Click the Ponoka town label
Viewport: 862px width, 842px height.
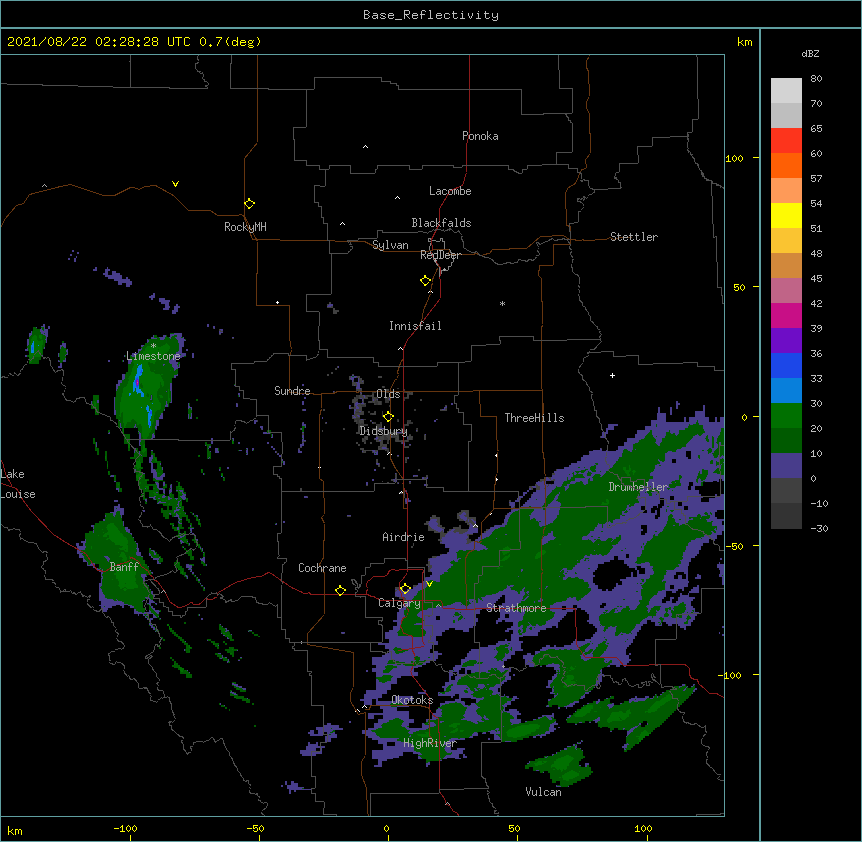point(480,136)
